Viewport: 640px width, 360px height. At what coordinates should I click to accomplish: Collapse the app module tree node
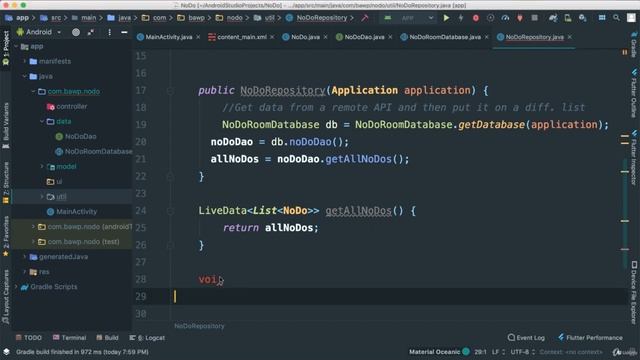click(16, 47)
